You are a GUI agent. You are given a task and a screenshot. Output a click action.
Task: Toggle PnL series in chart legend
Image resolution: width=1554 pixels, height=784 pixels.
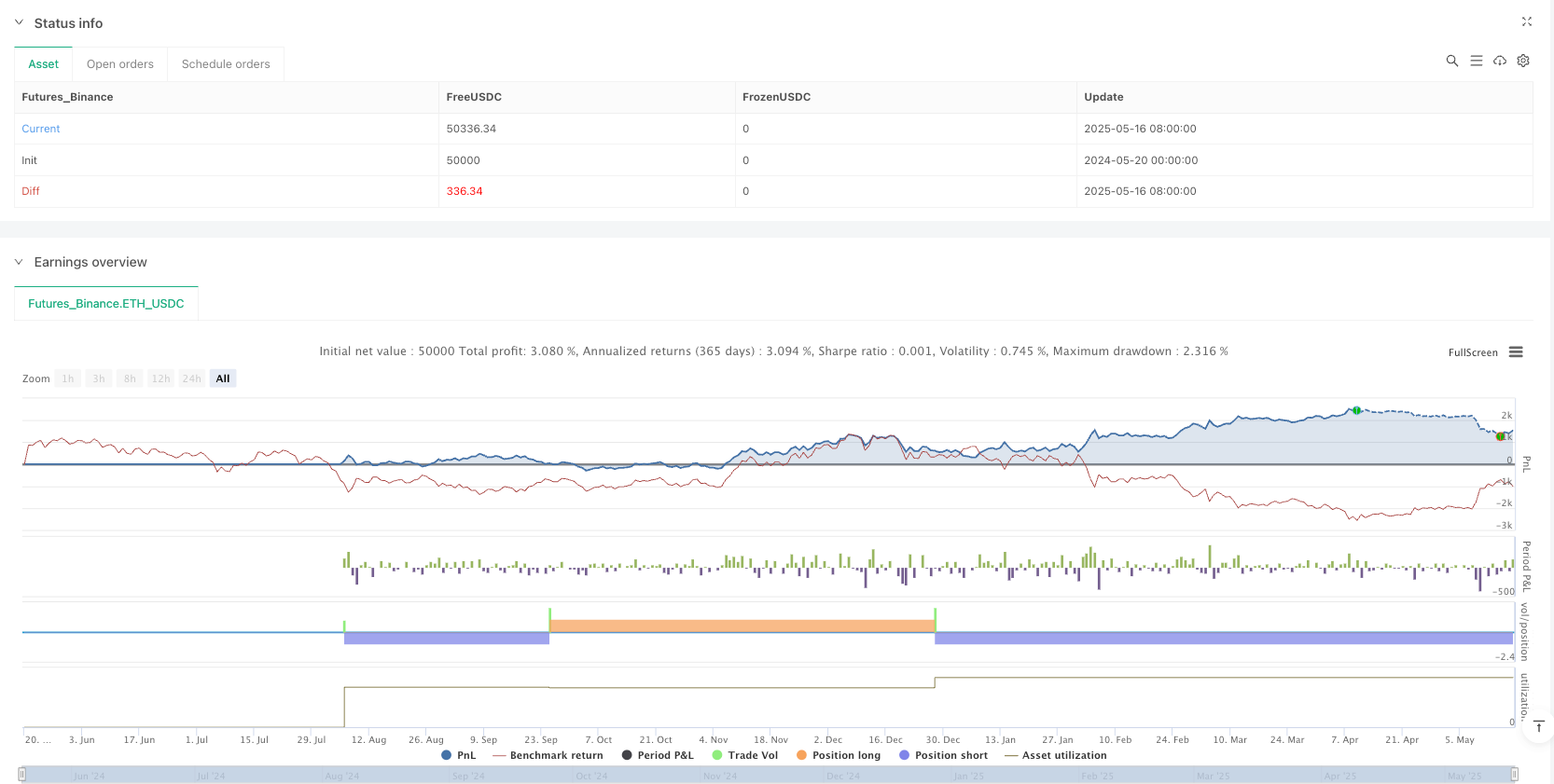[458, 755]
